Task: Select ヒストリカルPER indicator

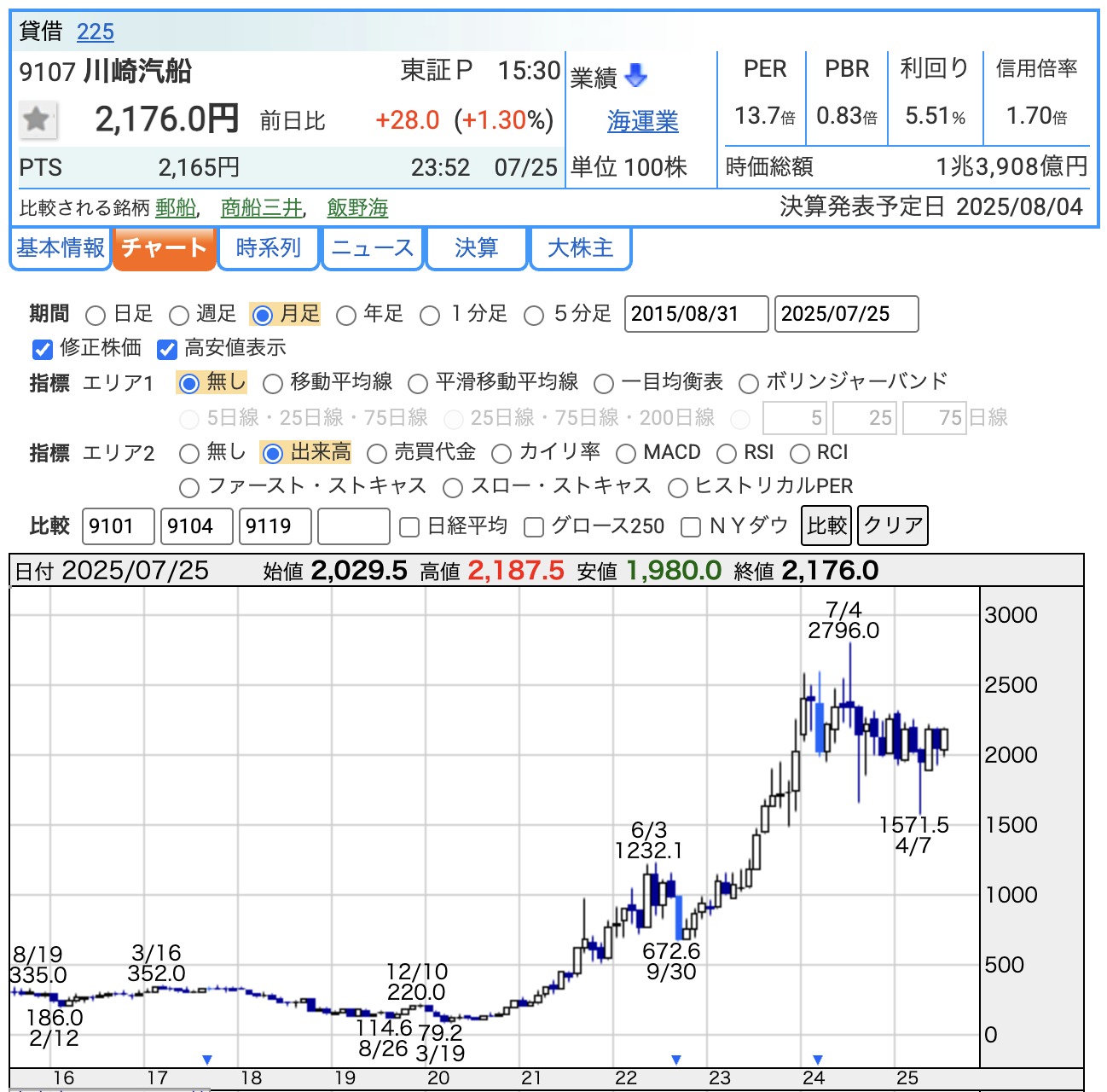Action: click(678, 488)
